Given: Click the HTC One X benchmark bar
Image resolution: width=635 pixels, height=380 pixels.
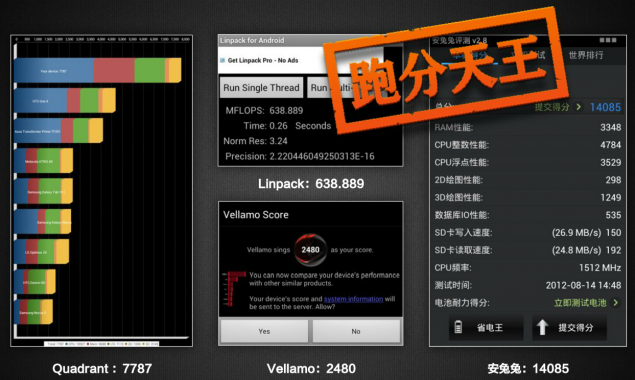Looking at the screenshot, I should pos(64,100).
